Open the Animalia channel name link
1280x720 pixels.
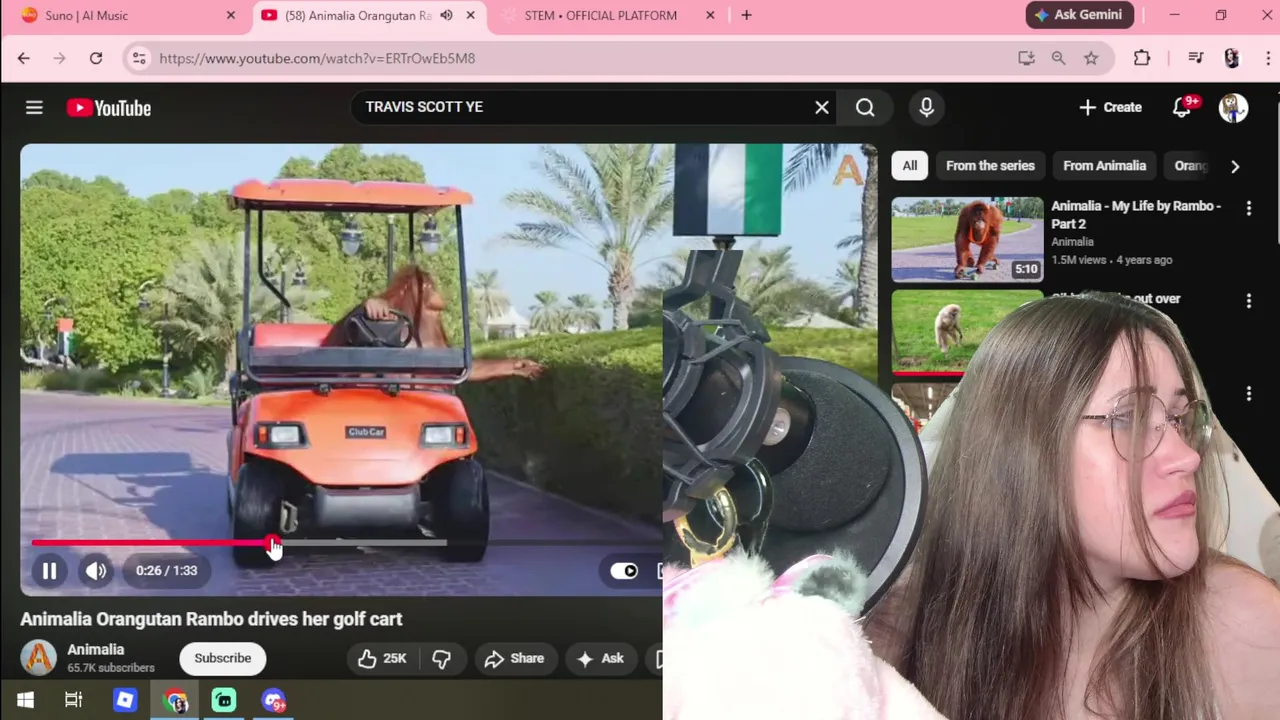click(x=96, y=650)
